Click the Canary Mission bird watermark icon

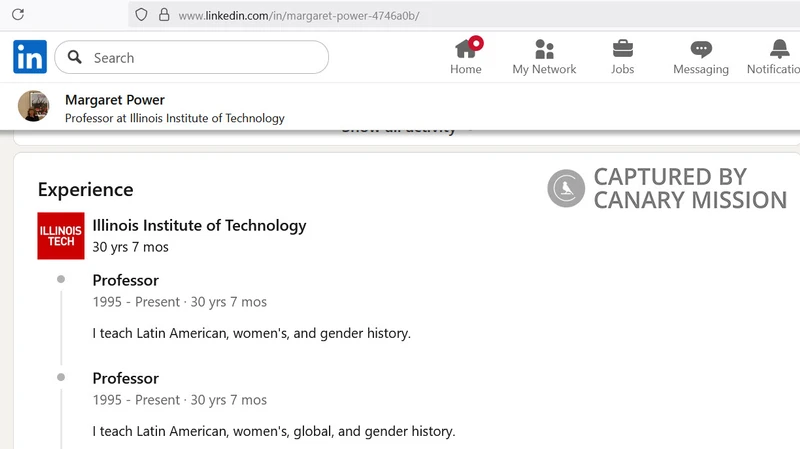pyautogui.click(x=566, y=188)
